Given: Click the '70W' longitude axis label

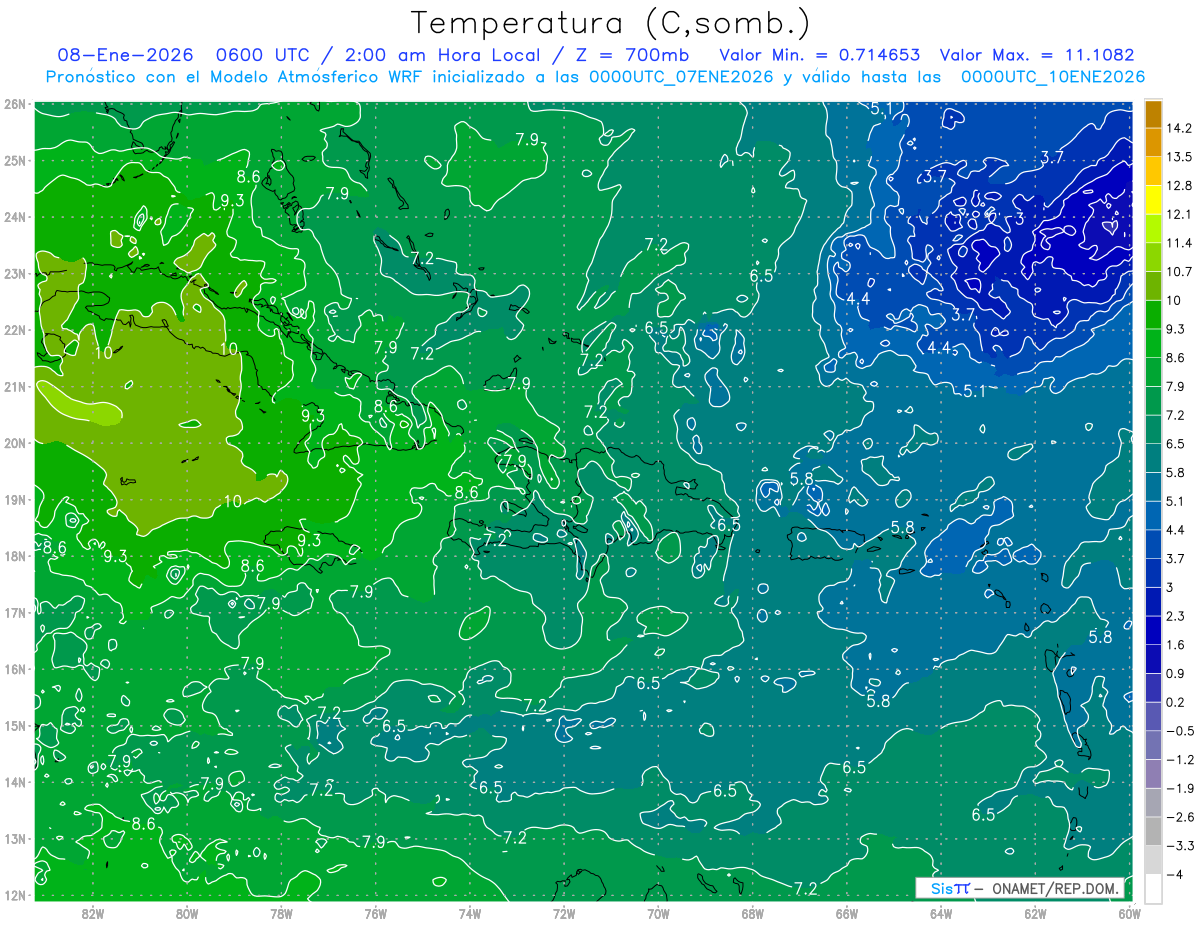Looking at the screenshot, I should tap(658, 913).
